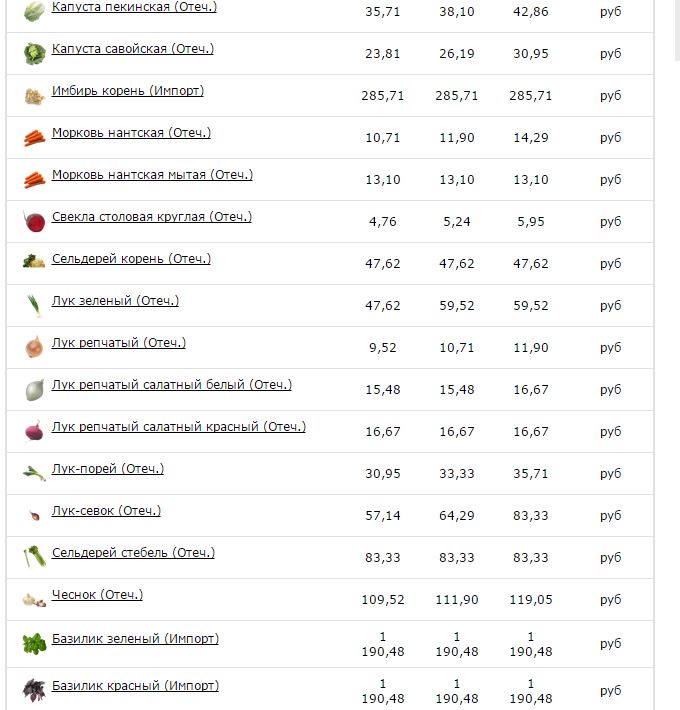Select Лук репчатый салатный красный (Отеч.) link
The height and width of the screenshot is (710, 680).
[179, 427]
